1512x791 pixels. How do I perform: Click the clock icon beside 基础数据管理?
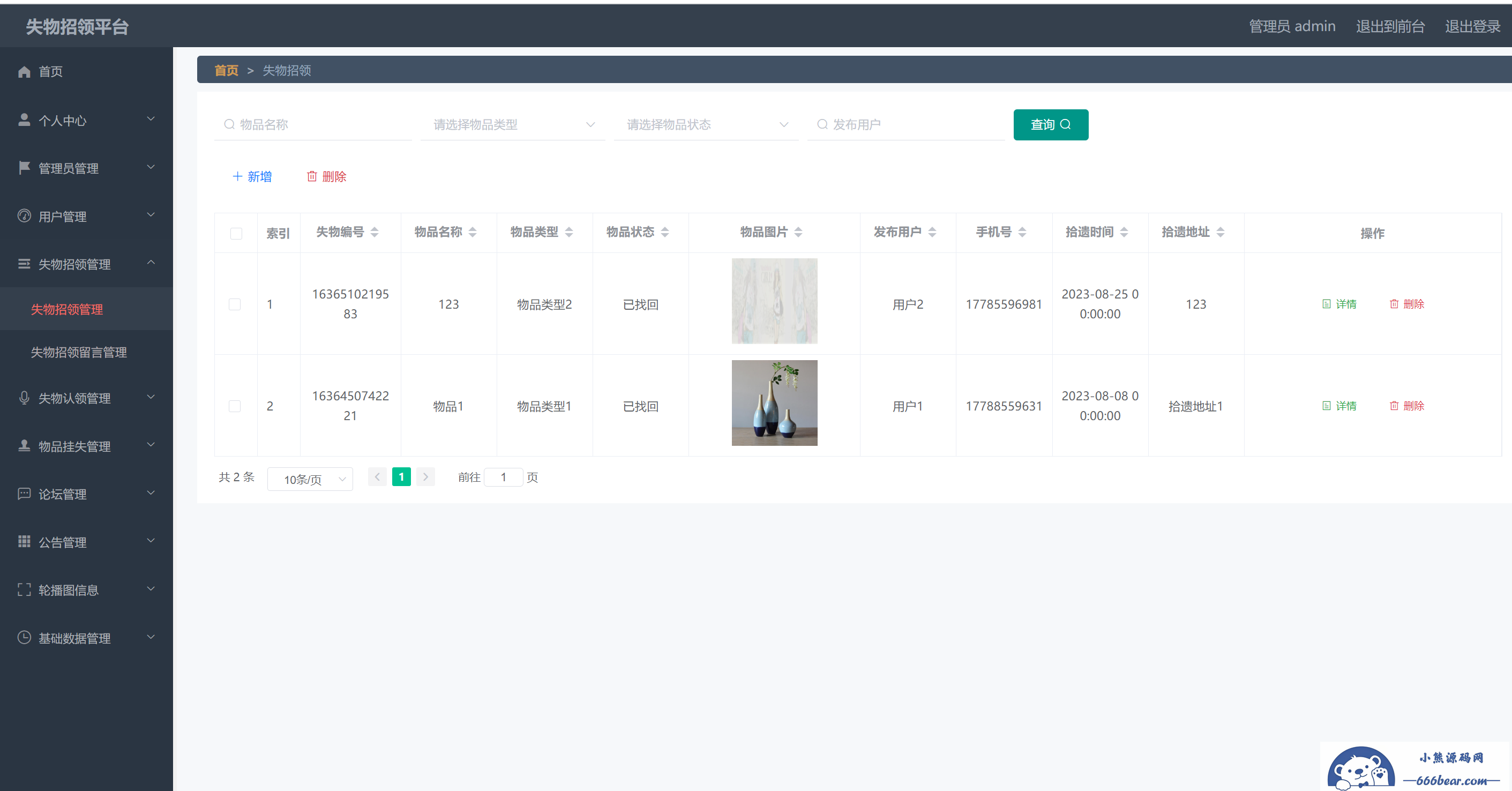[x=24, y=637]
